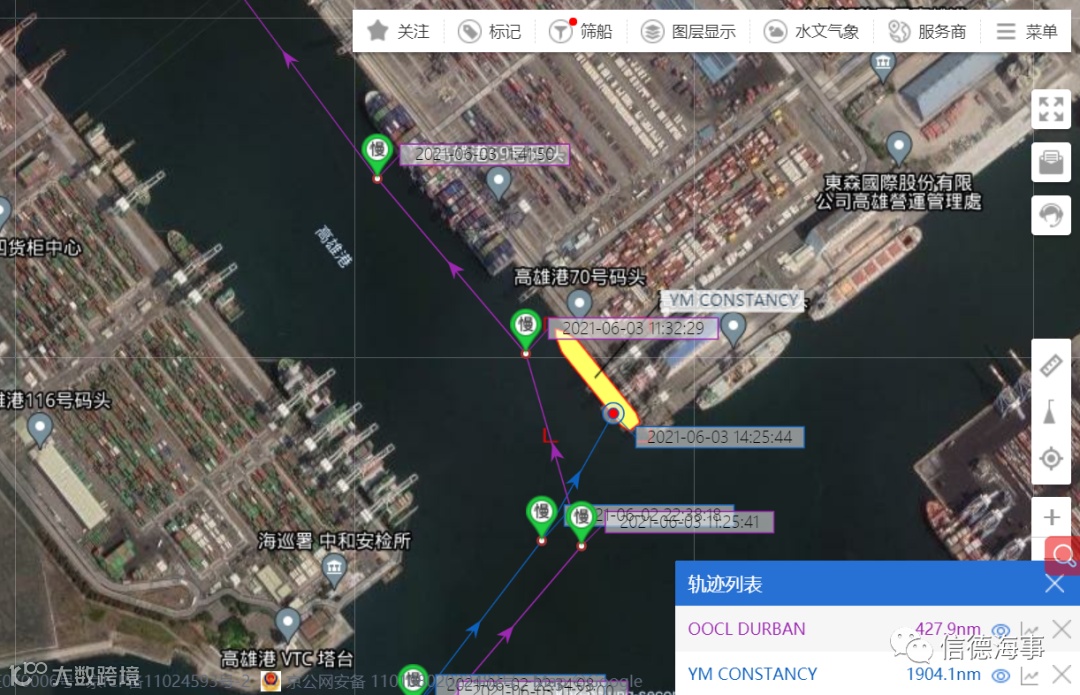Click the 東森國際股份有限公司 location pin

(x=899, y=147)
